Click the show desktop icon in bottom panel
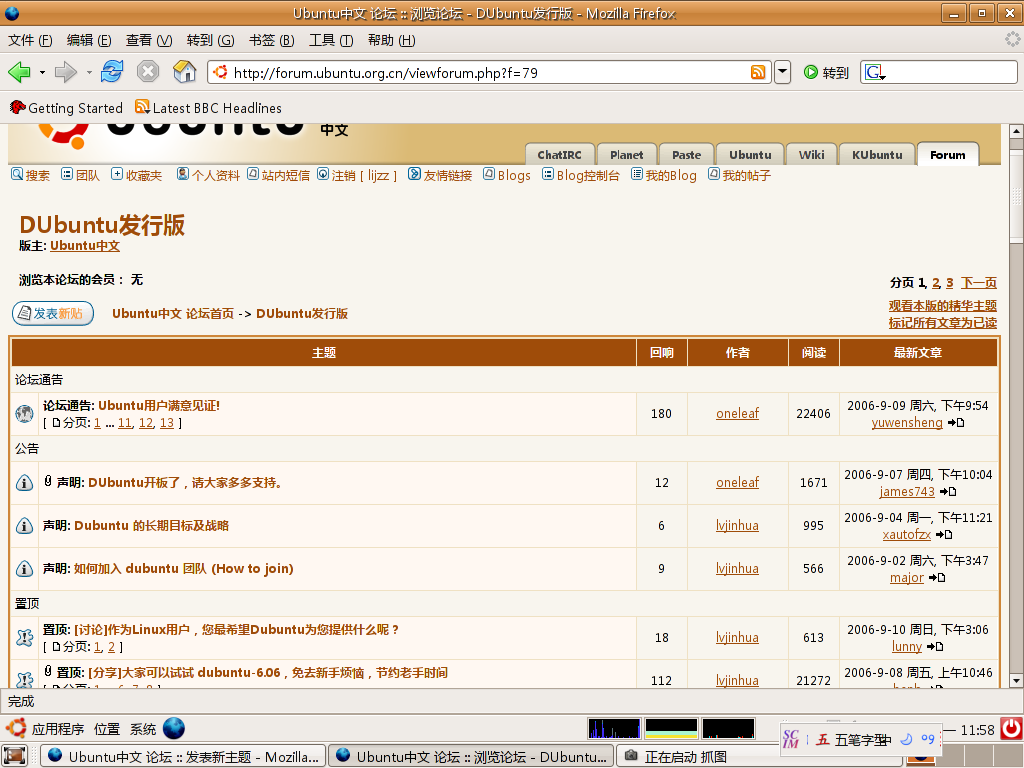1024x768 pixels. click(14, 756)
